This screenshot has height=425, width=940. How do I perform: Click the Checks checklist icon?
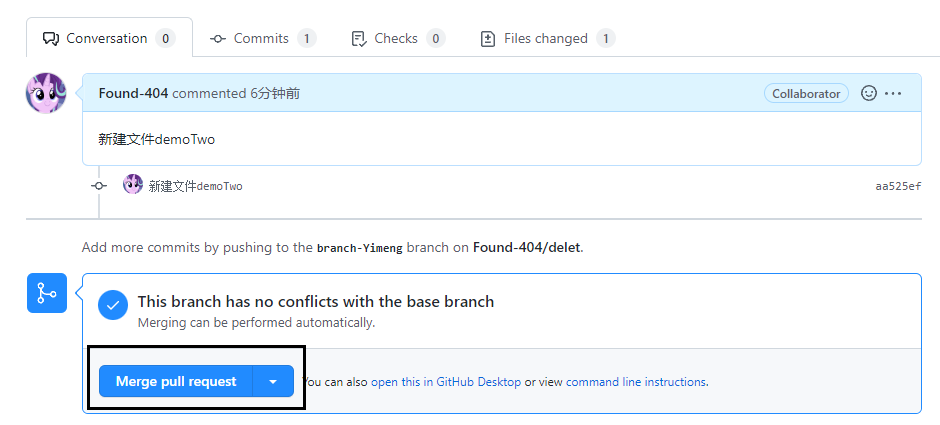(x=358, y=39)
